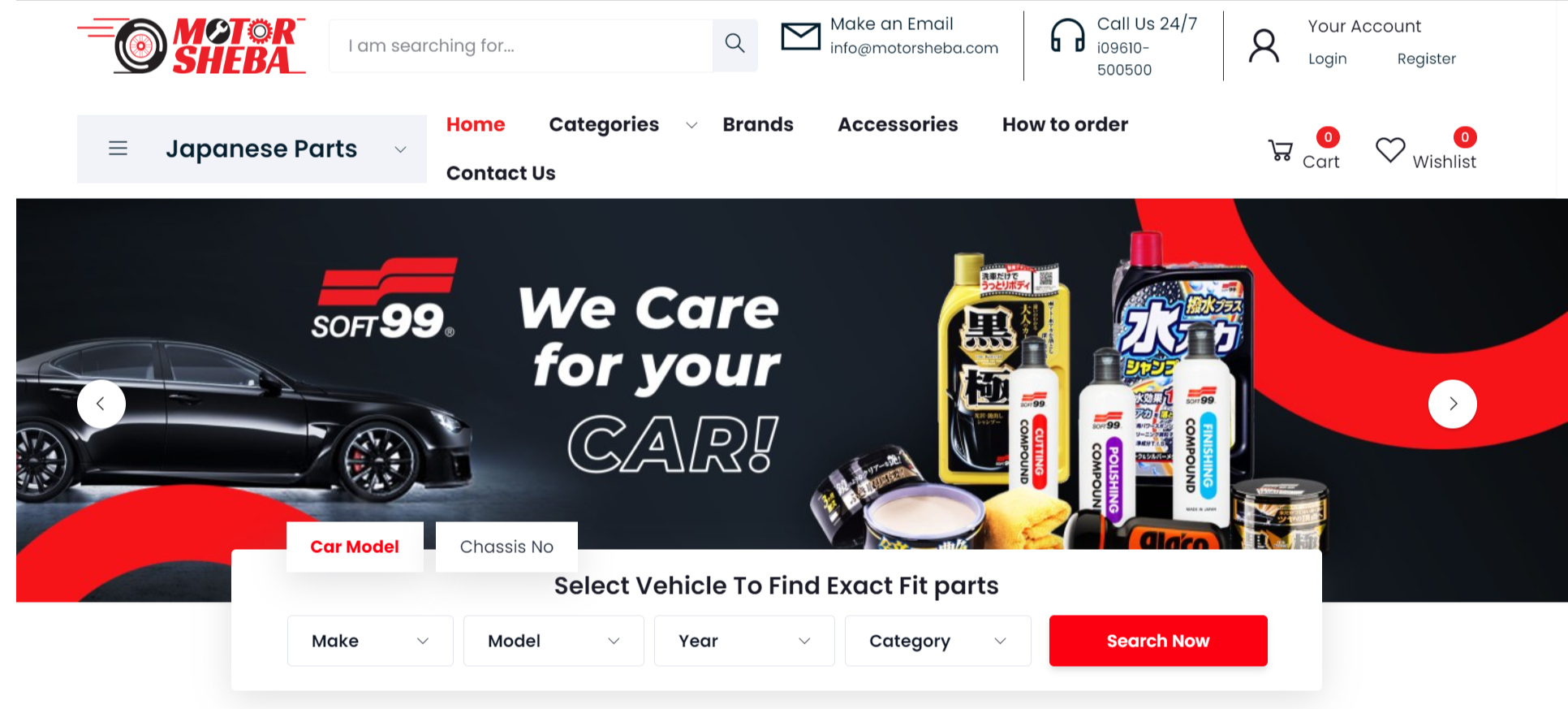Click the headphones call icon

(1067, 36)
